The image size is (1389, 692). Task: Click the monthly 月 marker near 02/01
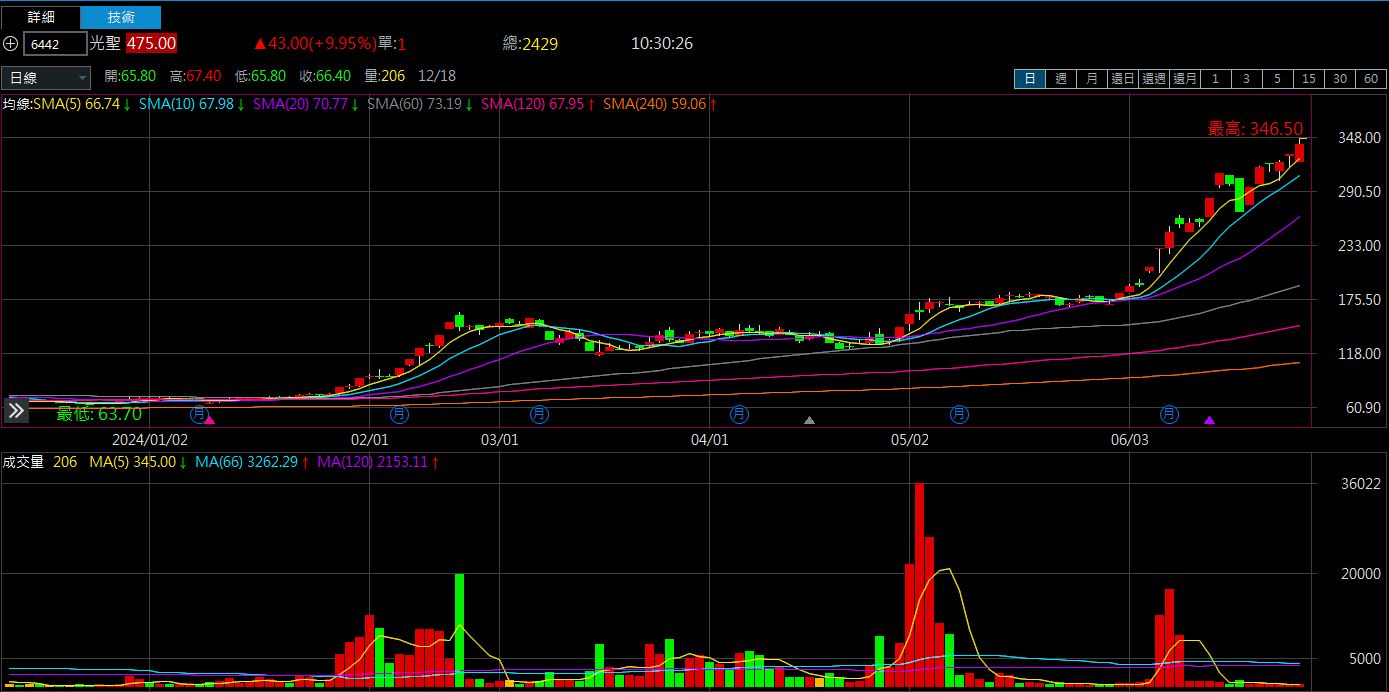click(400, 413)
